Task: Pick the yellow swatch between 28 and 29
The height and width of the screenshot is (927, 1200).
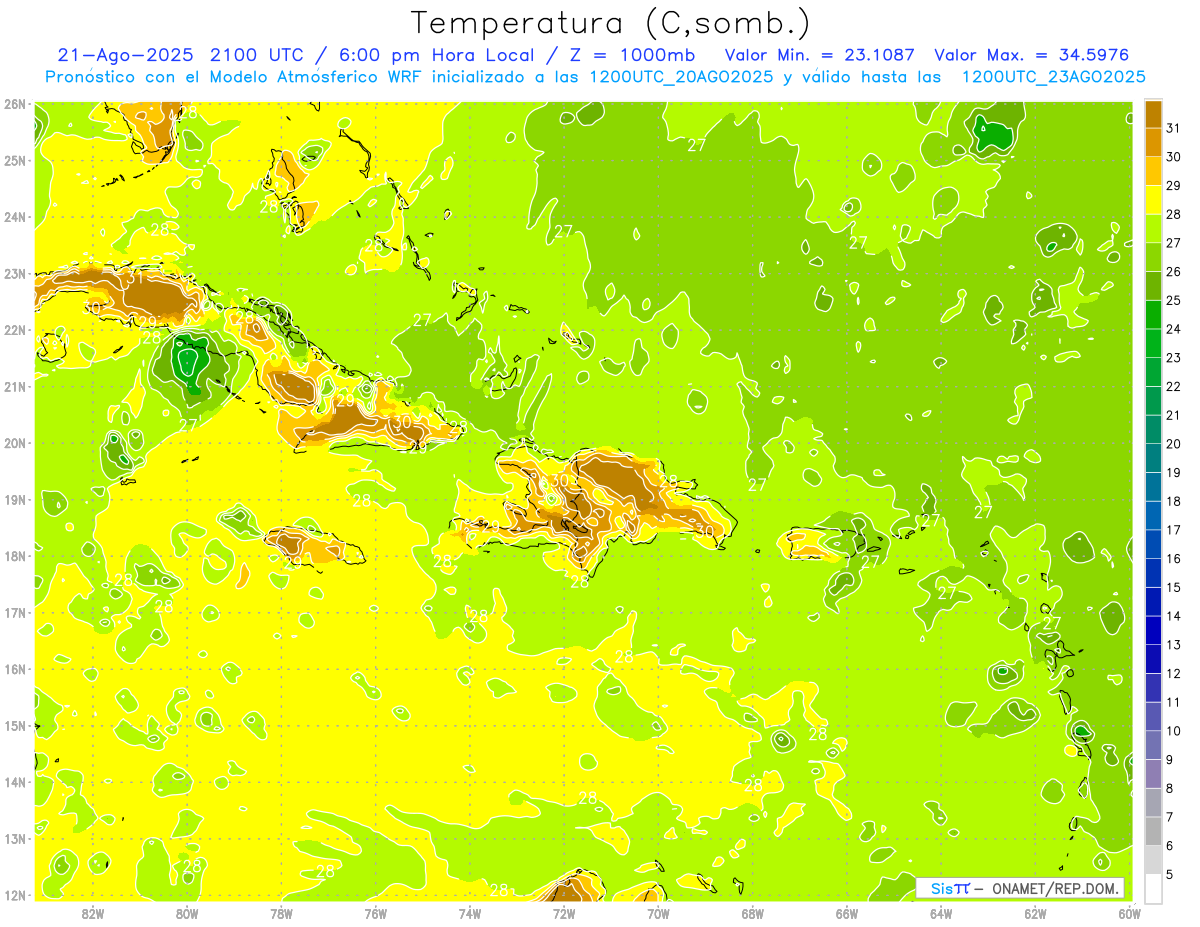Action: tap(1154, 200)
